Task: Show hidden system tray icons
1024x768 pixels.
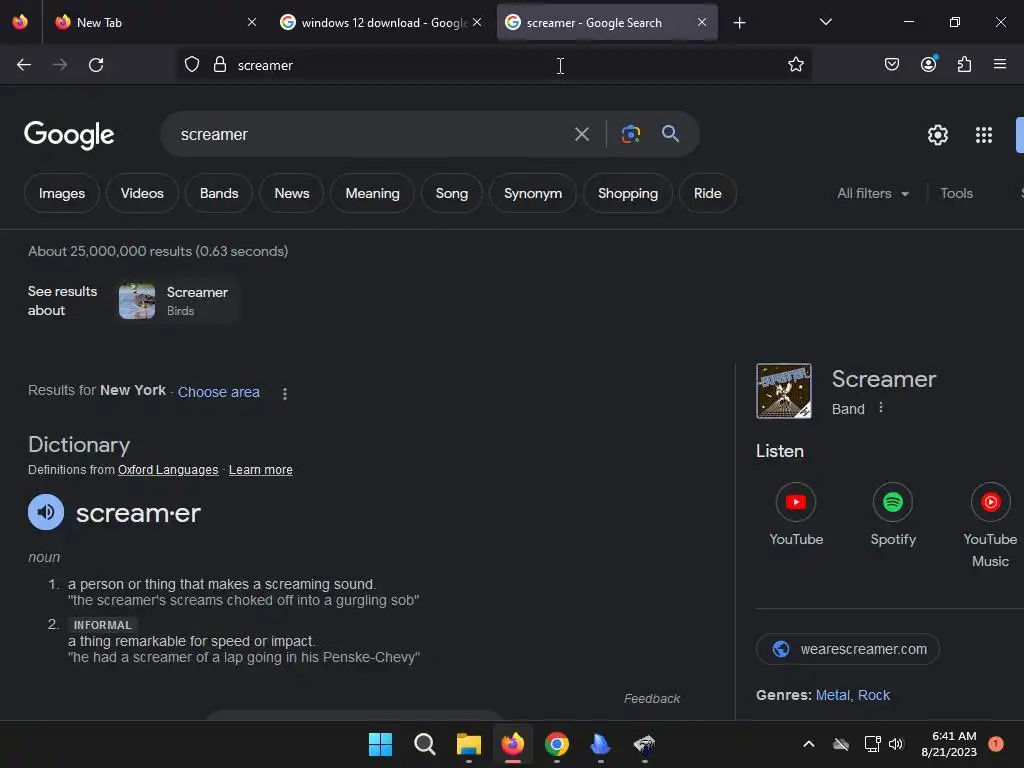Action: 808,744
